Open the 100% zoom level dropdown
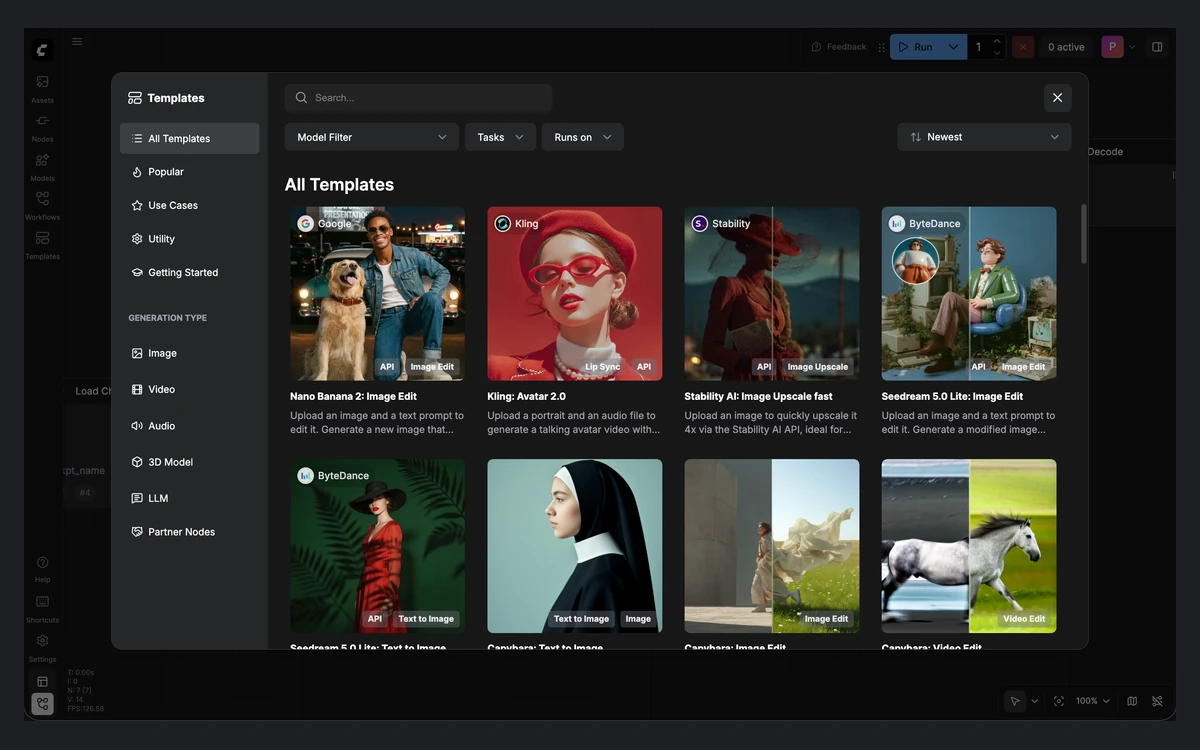1200x750 pixels. click(1093, 701)
